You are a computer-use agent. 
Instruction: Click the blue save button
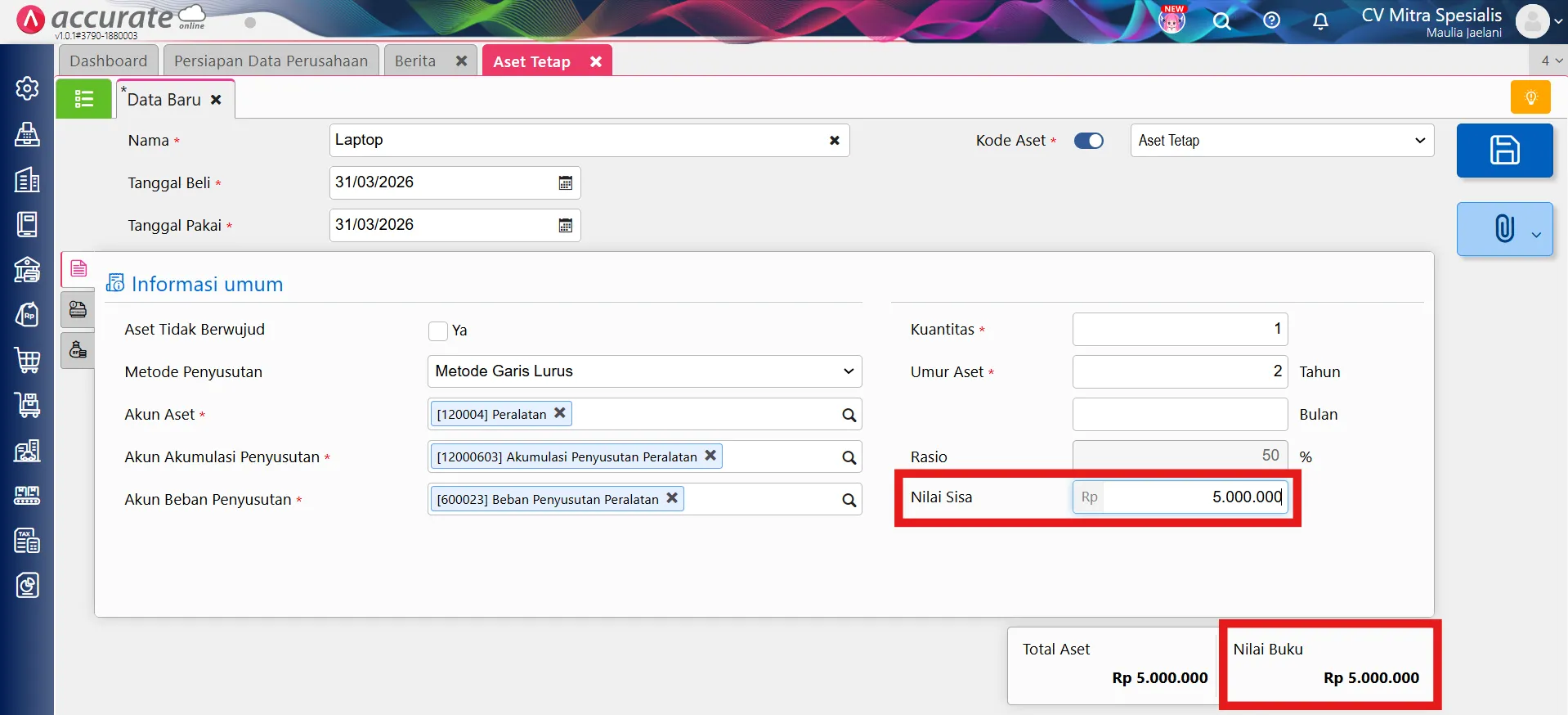(x=1504, y=151)
